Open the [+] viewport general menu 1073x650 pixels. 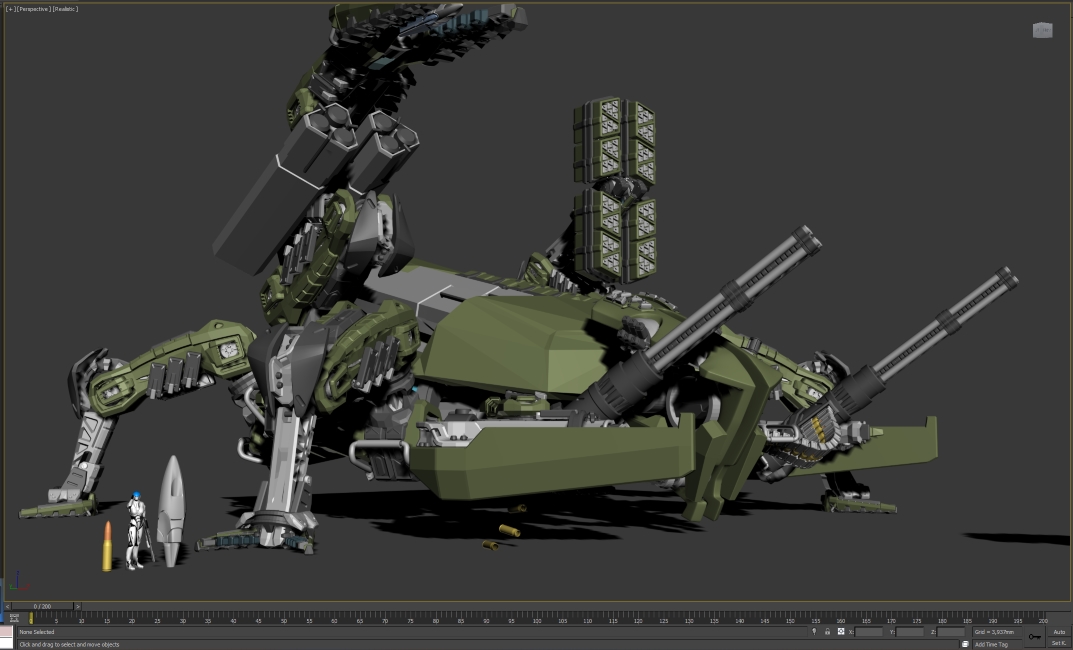[x=10, y=9]
